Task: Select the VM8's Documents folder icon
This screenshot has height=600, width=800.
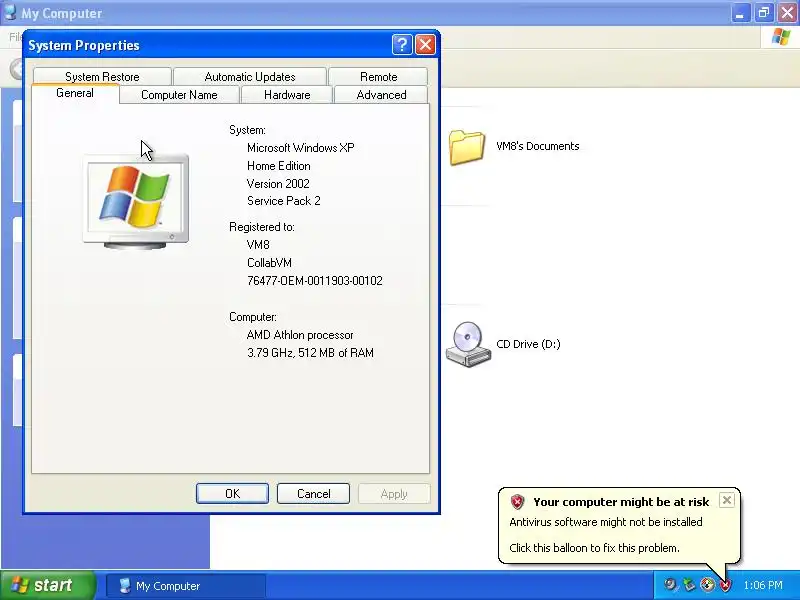Action: point(466,147)
